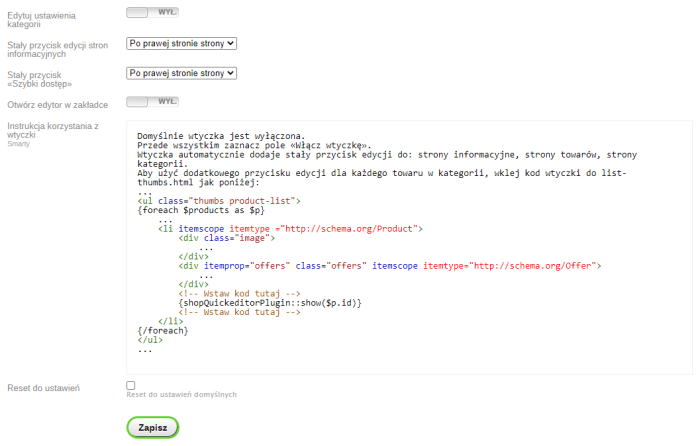Check the Reset do ustawień checkbox
This screenshot has height=446, width=700.
pos(131,385)
